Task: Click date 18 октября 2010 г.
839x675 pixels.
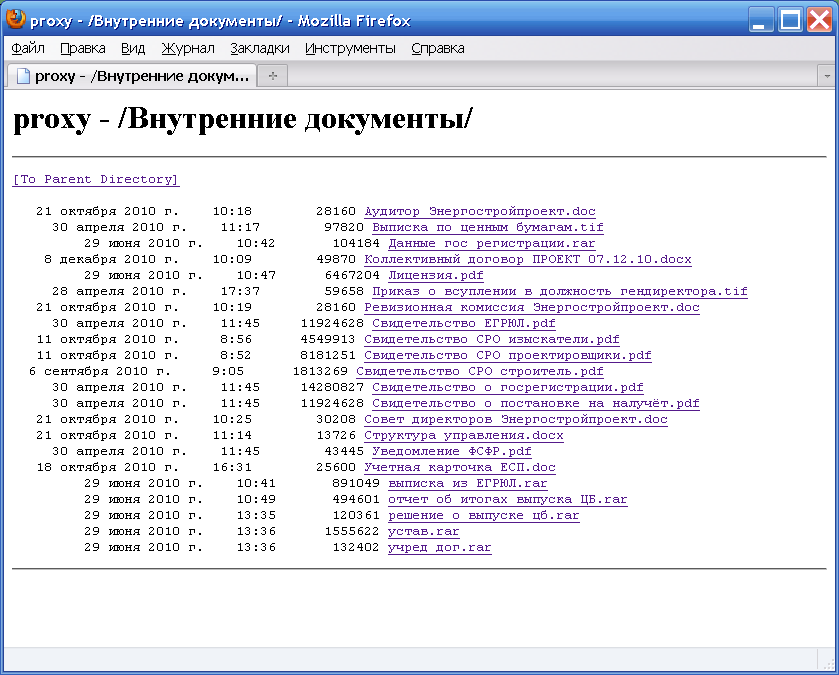Action: [x=108, y=468]
